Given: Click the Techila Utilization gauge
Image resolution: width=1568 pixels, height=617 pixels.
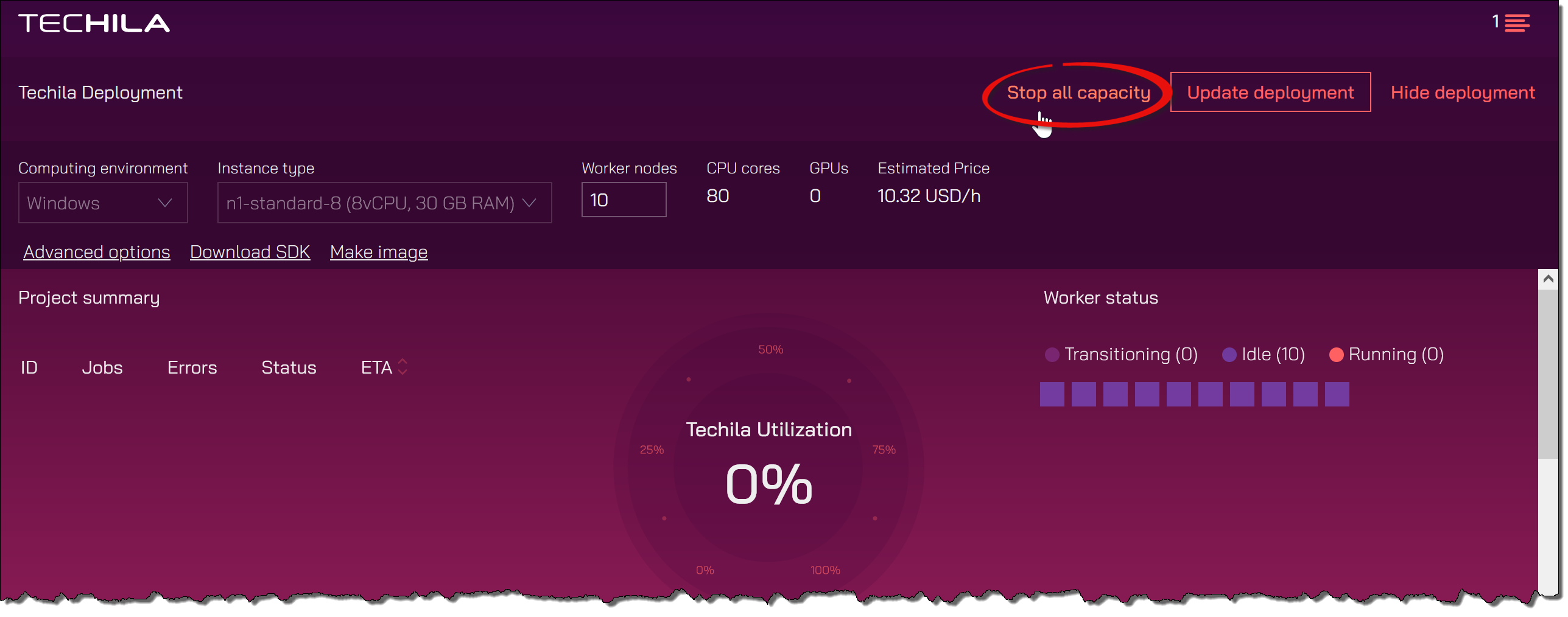Looking at the screenshot, I should (768, 469).
